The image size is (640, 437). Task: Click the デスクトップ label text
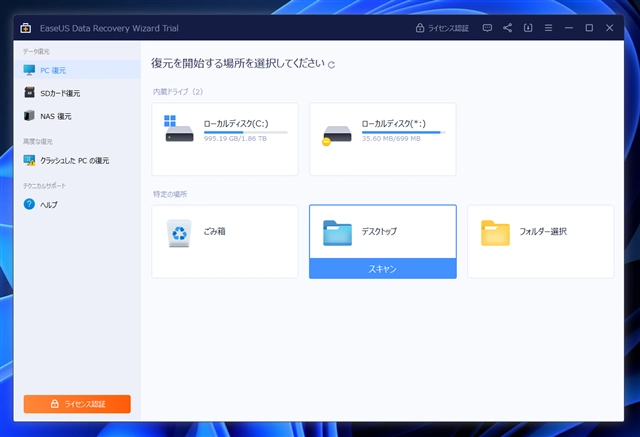[x=379, y=231]
